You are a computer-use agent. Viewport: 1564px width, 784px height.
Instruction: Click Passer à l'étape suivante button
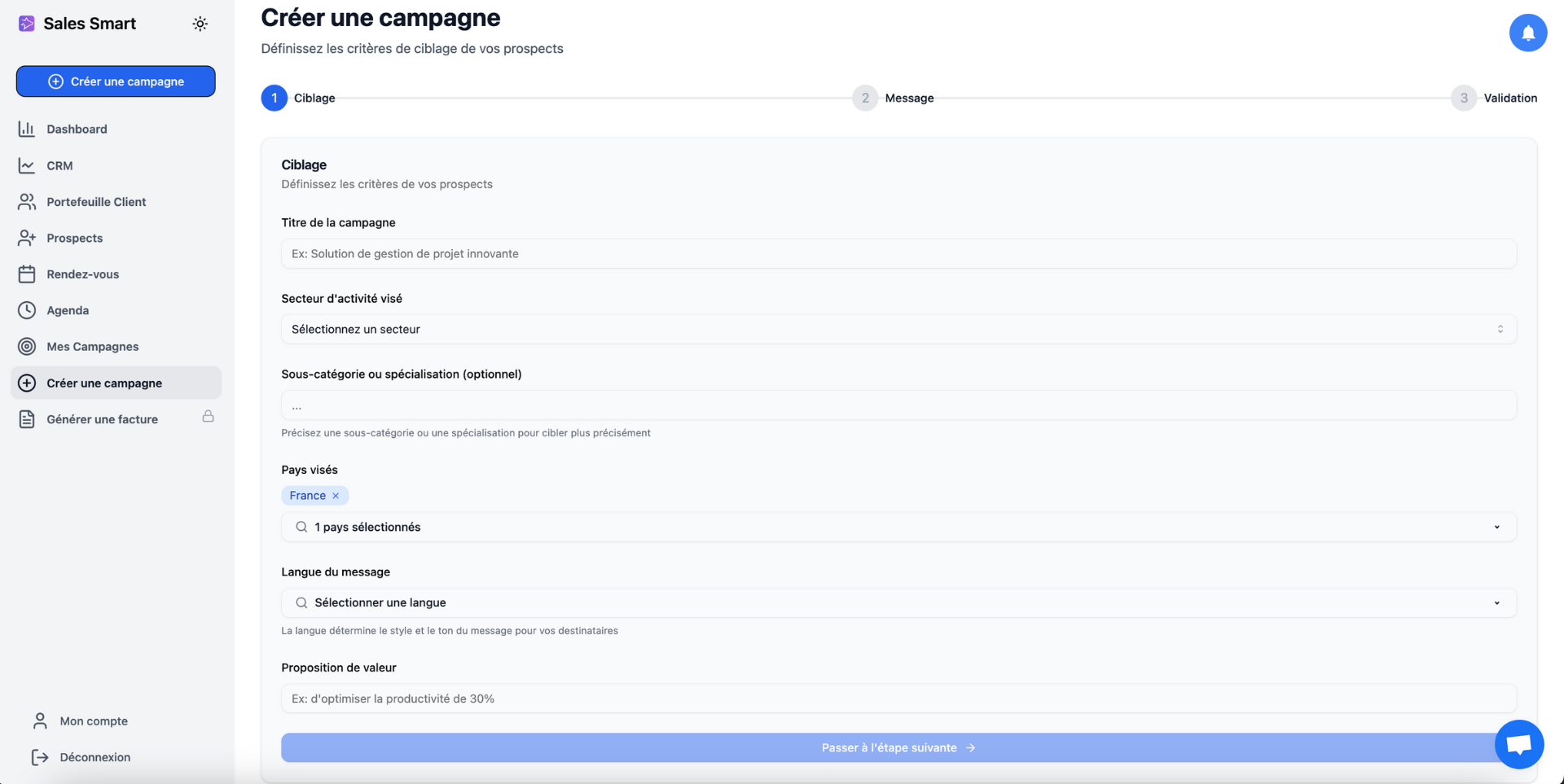coord(898,747)
